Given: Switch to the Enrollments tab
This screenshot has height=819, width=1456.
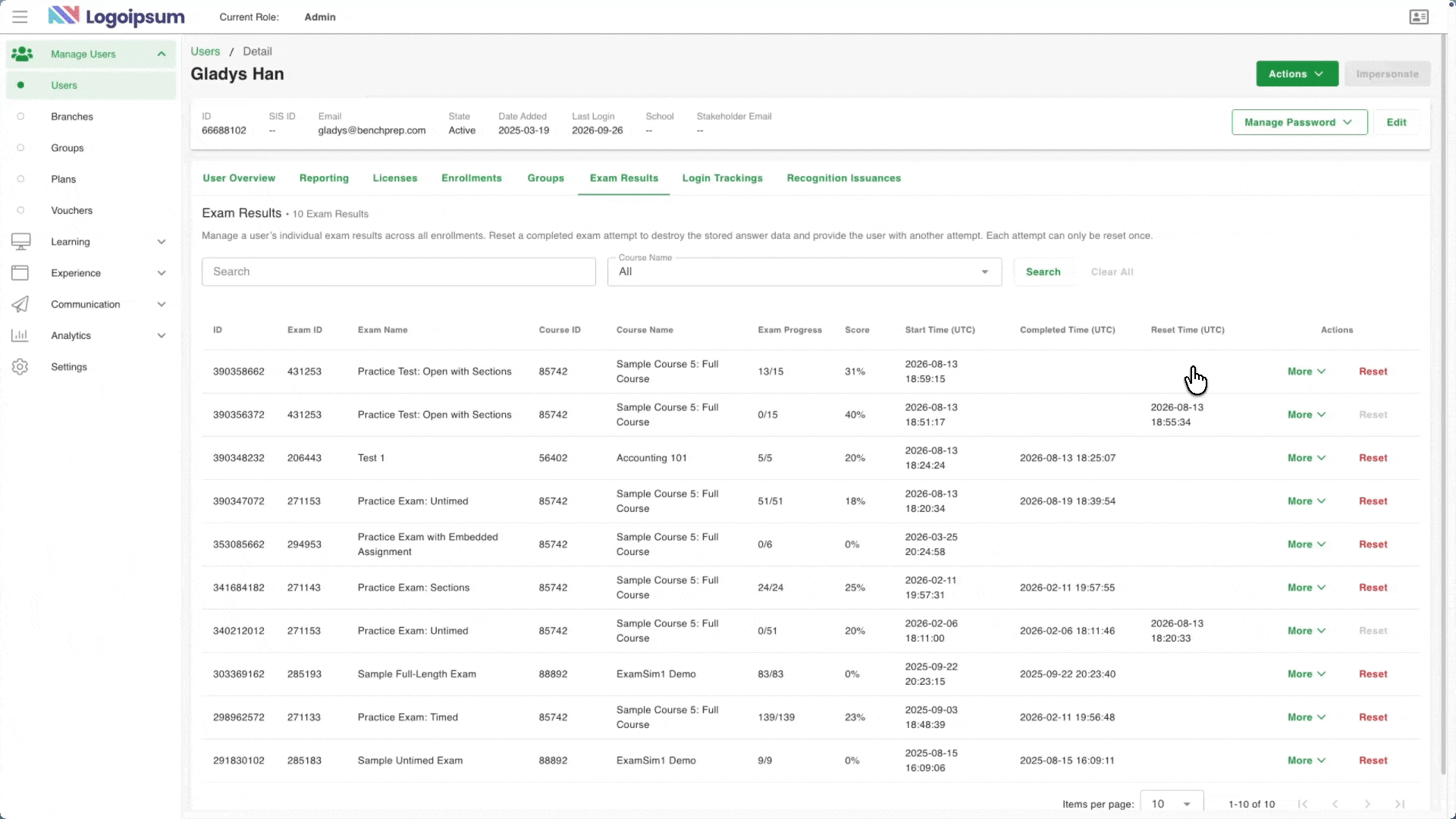Looking at the screenshot, I should pos(472,178).
